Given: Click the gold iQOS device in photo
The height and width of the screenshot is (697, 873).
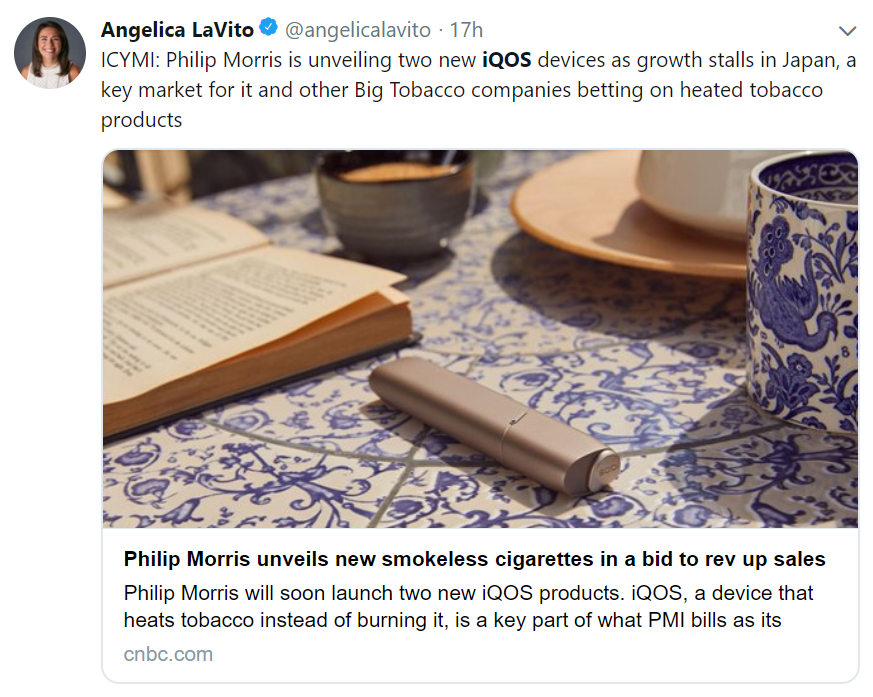Looking at the screenshot, I should 494,426.
